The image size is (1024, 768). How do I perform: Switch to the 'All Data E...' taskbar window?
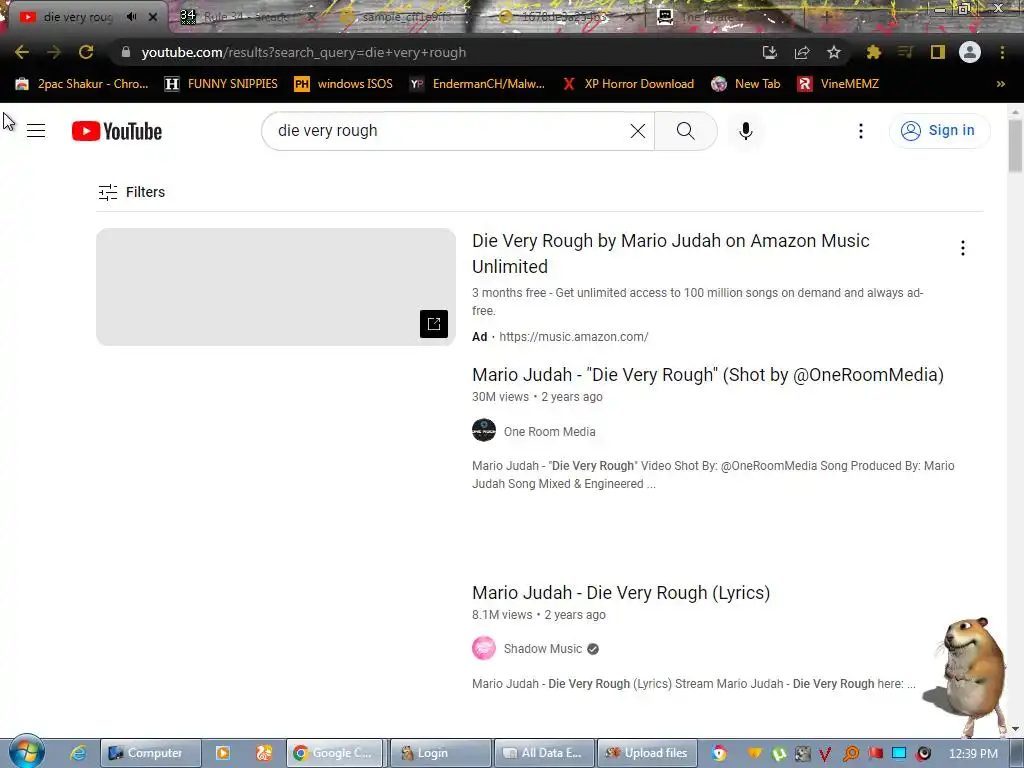544,753
